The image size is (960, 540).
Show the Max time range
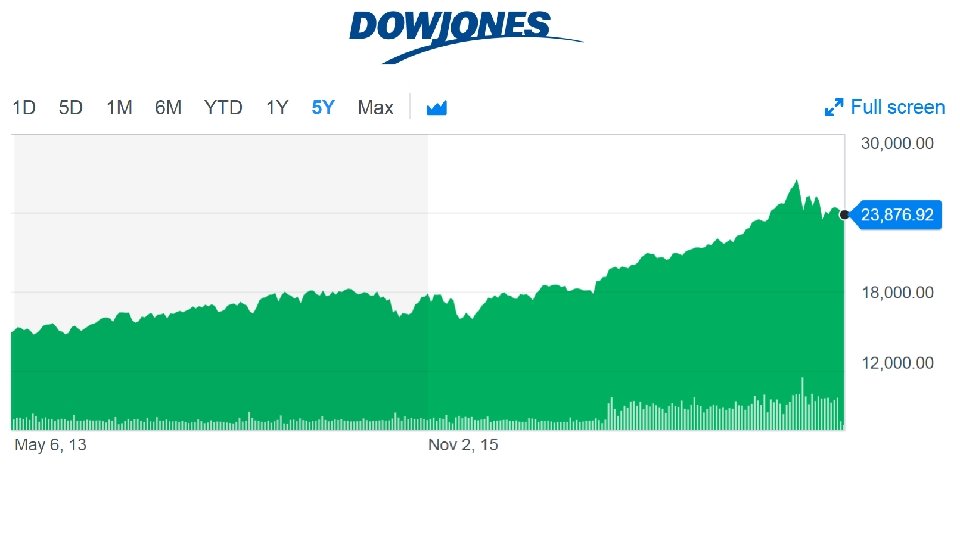tap(375, 108)
